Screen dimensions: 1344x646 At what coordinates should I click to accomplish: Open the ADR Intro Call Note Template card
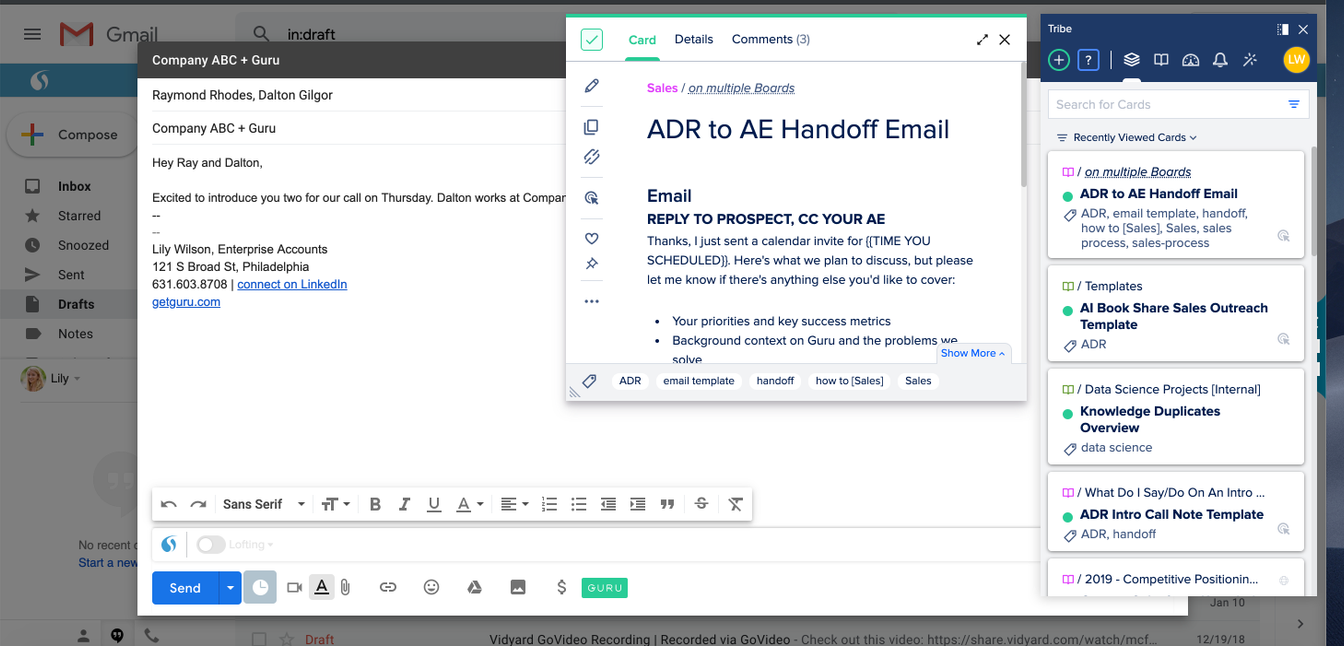point(1171,514)
